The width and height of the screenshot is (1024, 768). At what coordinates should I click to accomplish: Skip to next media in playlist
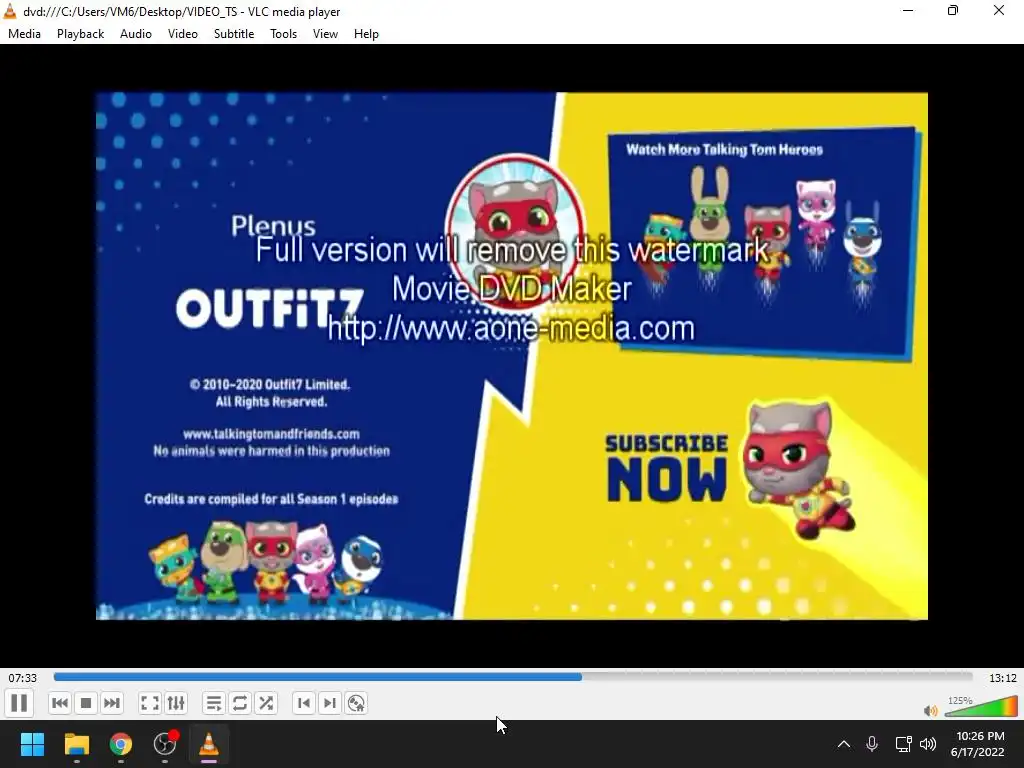112,703
